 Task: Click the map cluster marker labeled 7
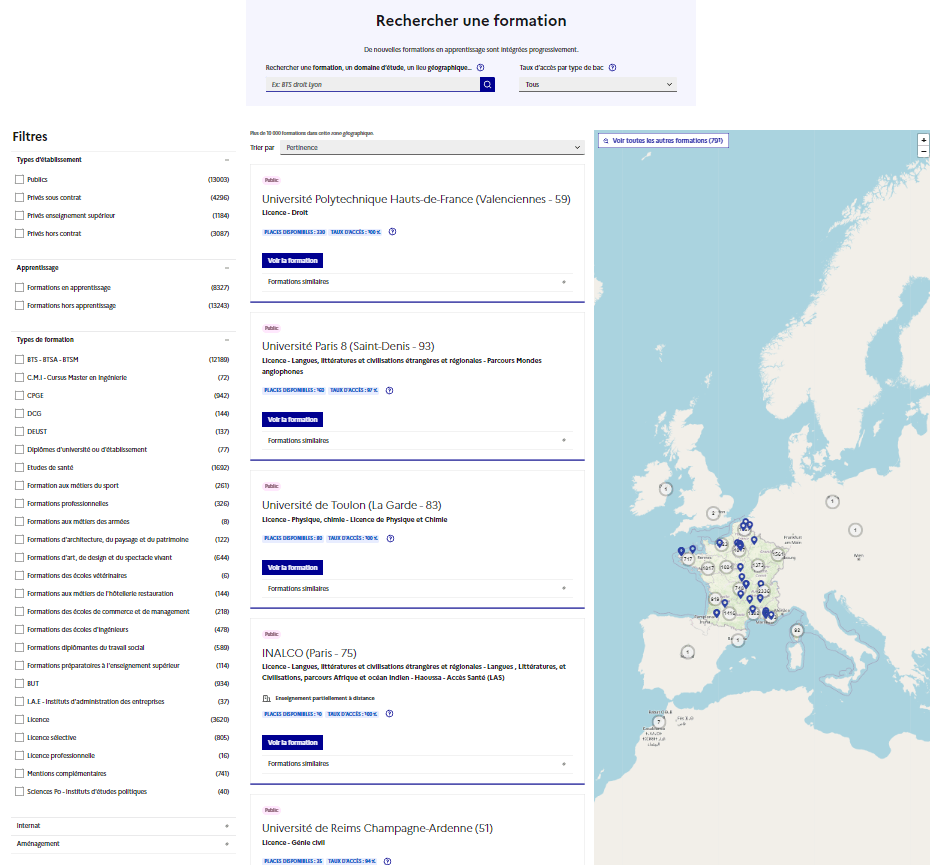659,720
